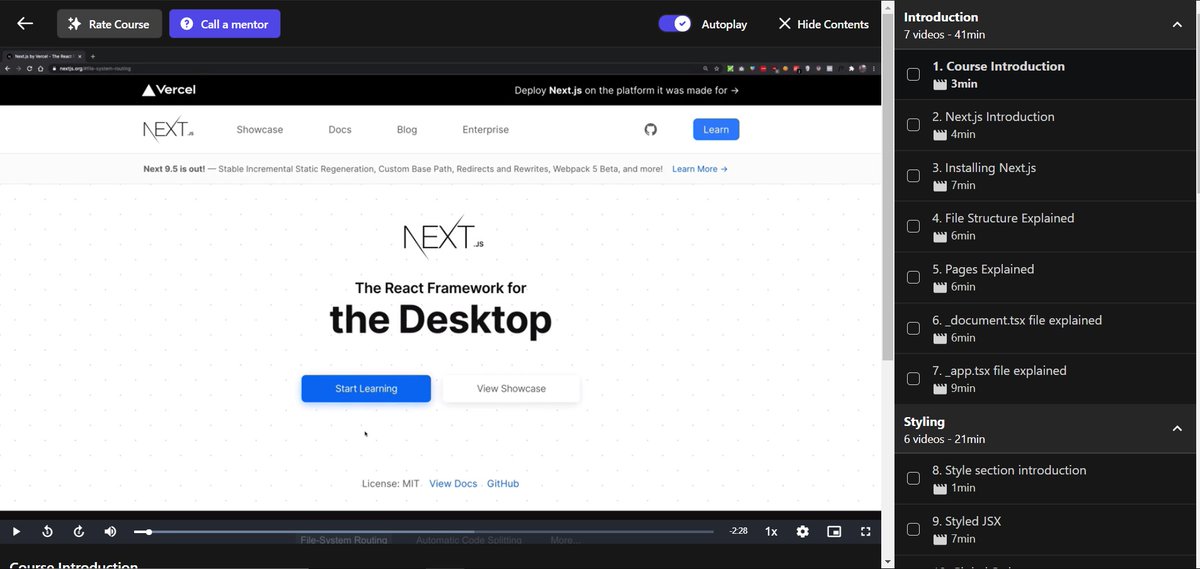The image size is (1200, 569).
Task: Check off Course Introduction lesson
Action: [x=913, y=74]
